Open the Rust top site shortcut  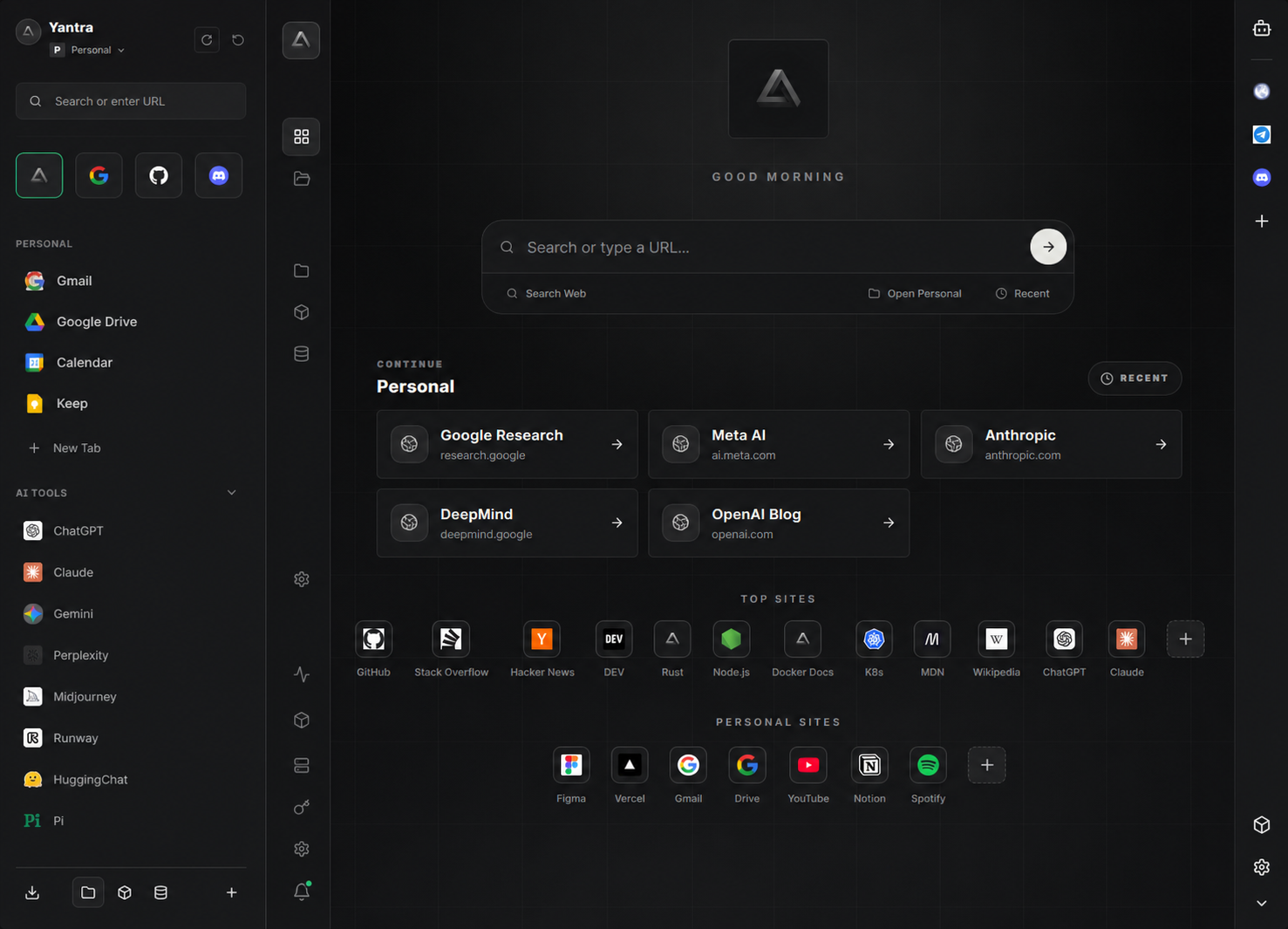point(672,639)
